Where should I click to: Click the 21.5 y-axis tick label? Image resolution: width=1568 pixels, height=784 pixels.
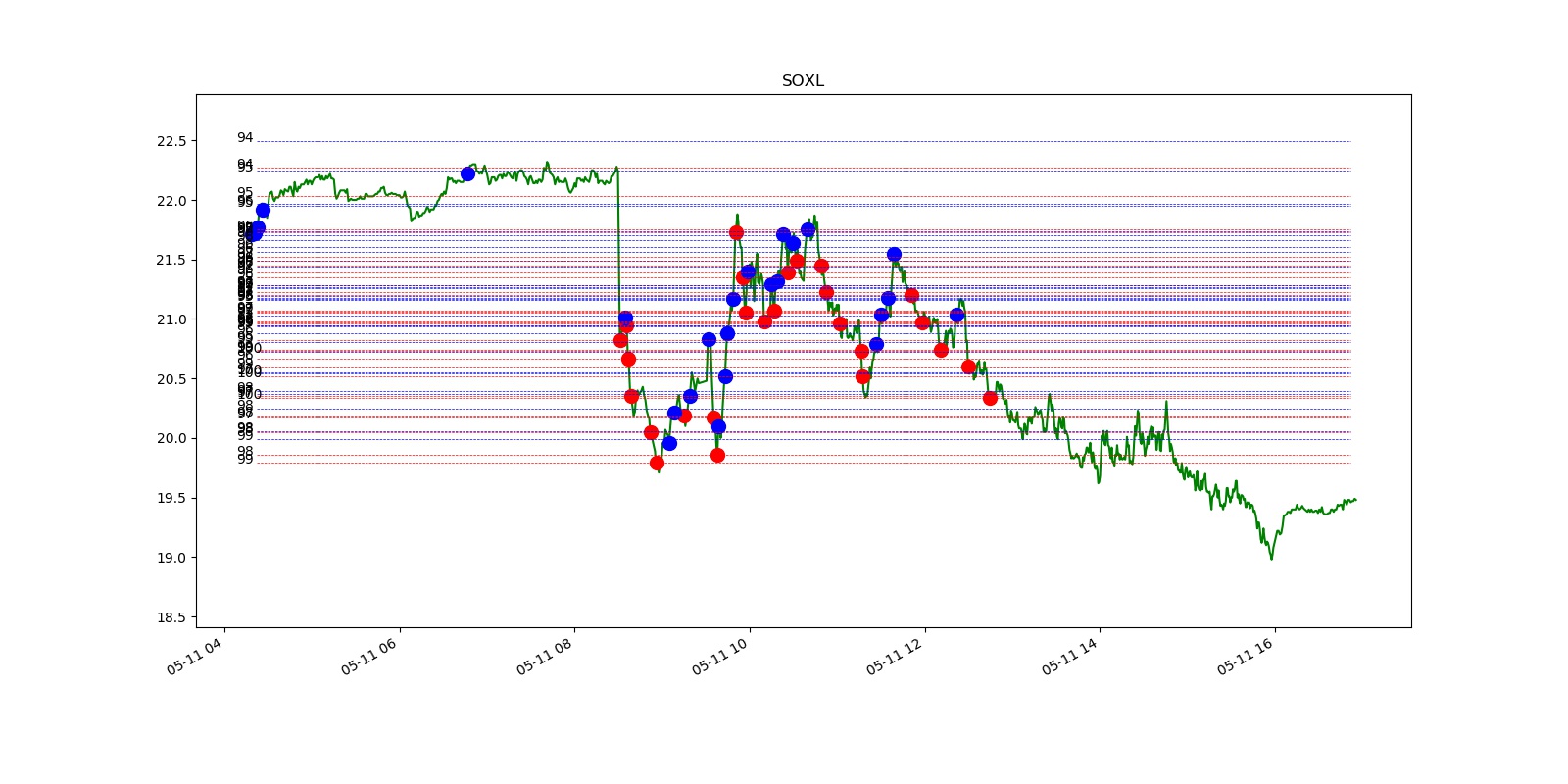171,260
